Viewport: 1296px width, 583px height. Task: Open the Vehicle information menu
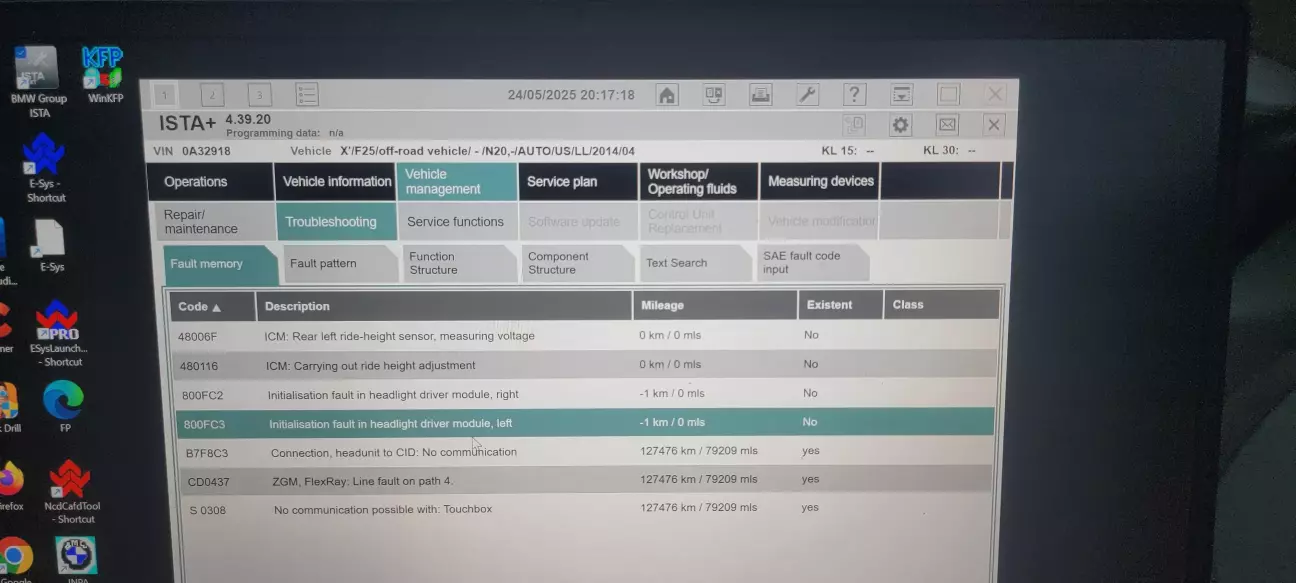[336, 182]
